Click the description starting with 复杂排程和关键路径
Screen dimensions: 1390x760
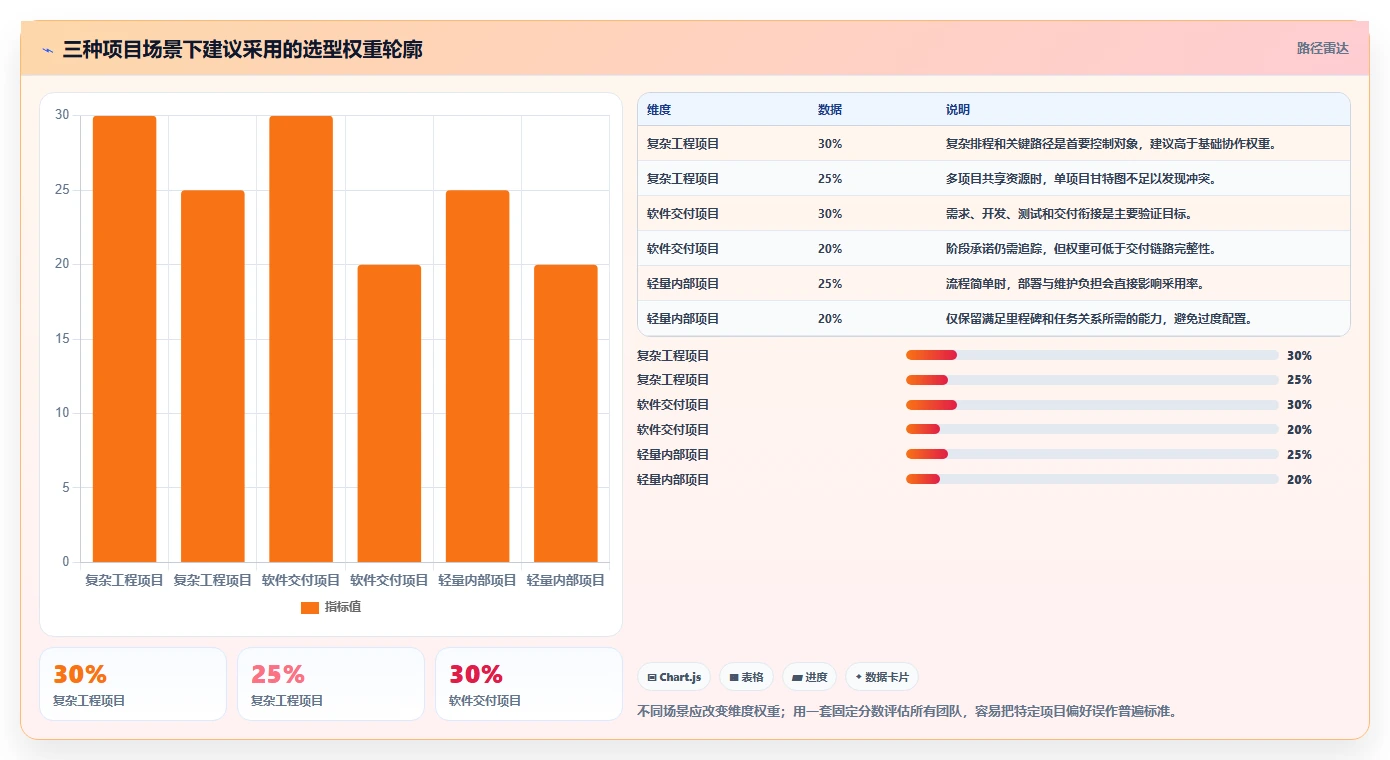point(1110,144)
